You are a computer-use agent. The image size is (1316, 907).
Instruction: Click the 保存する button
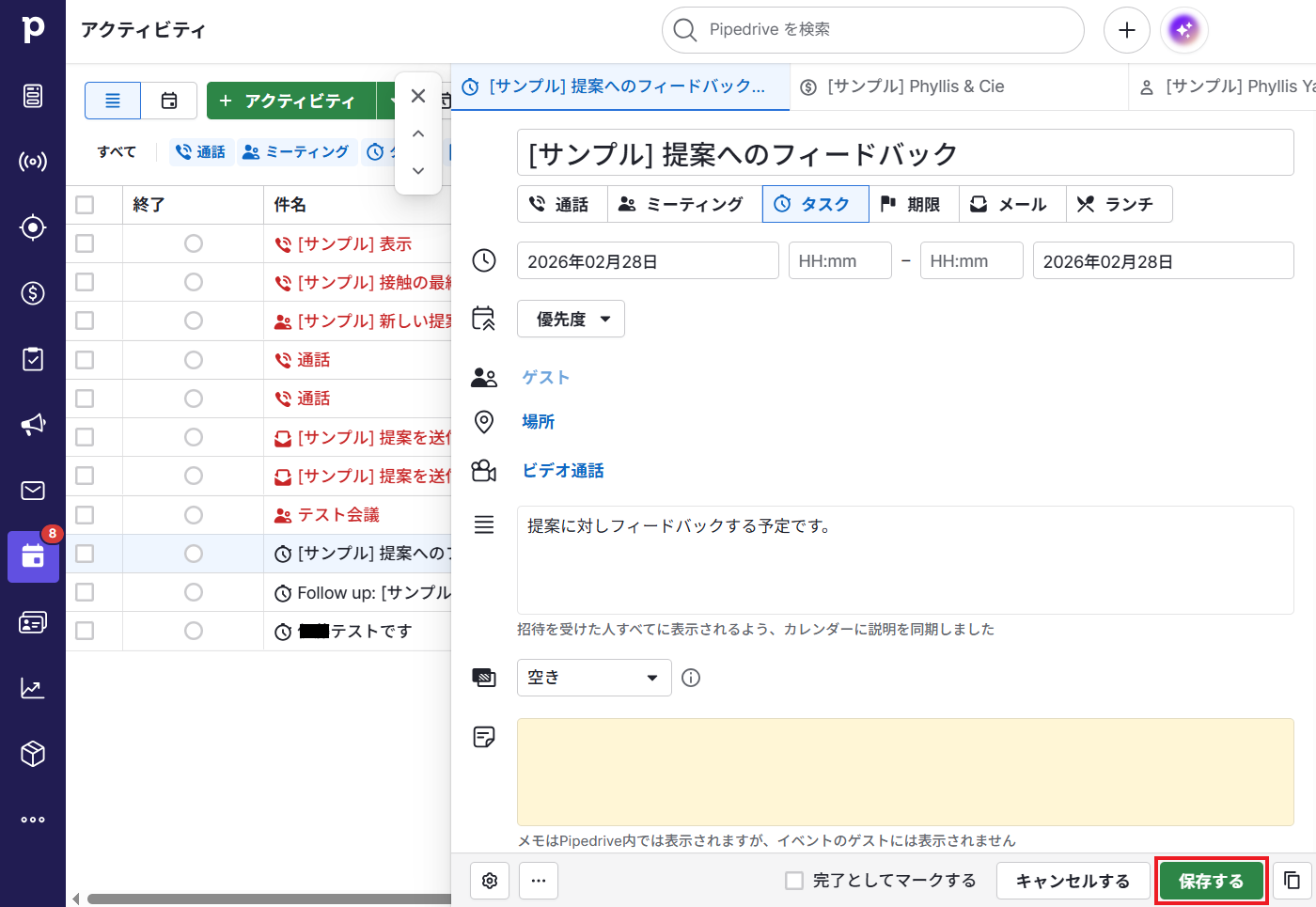click(1211, 881)
